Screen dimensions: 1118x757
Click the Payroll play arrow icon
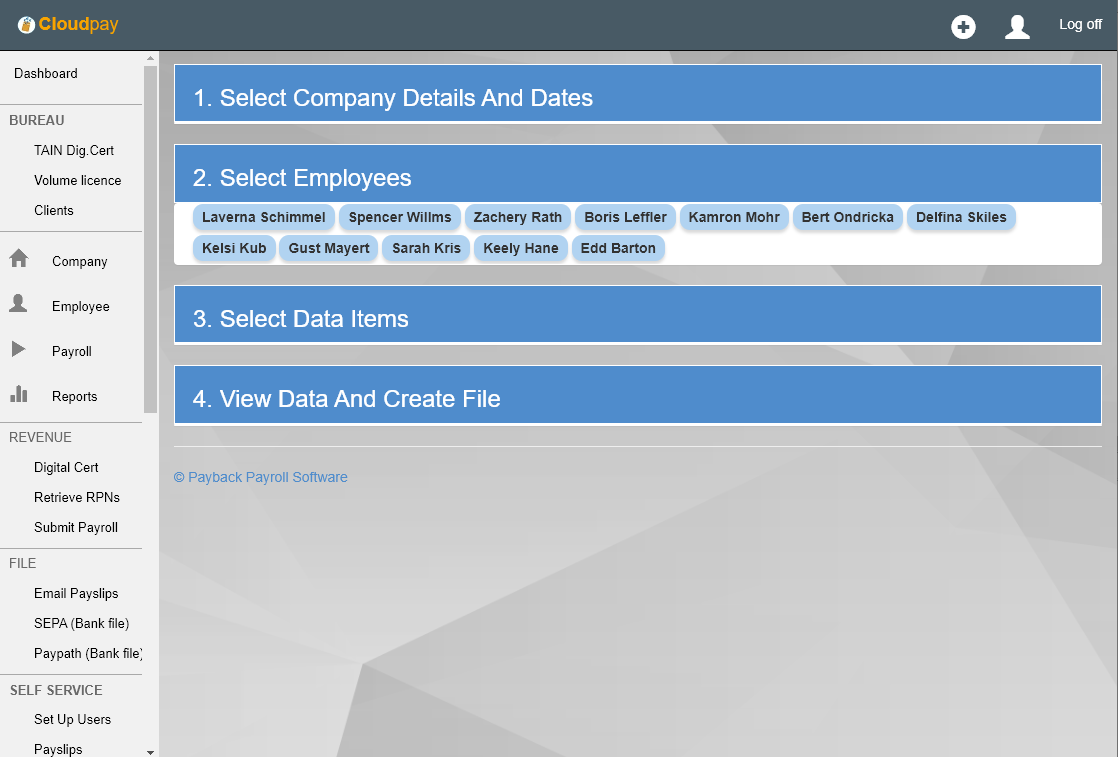[x=19, y=350]
